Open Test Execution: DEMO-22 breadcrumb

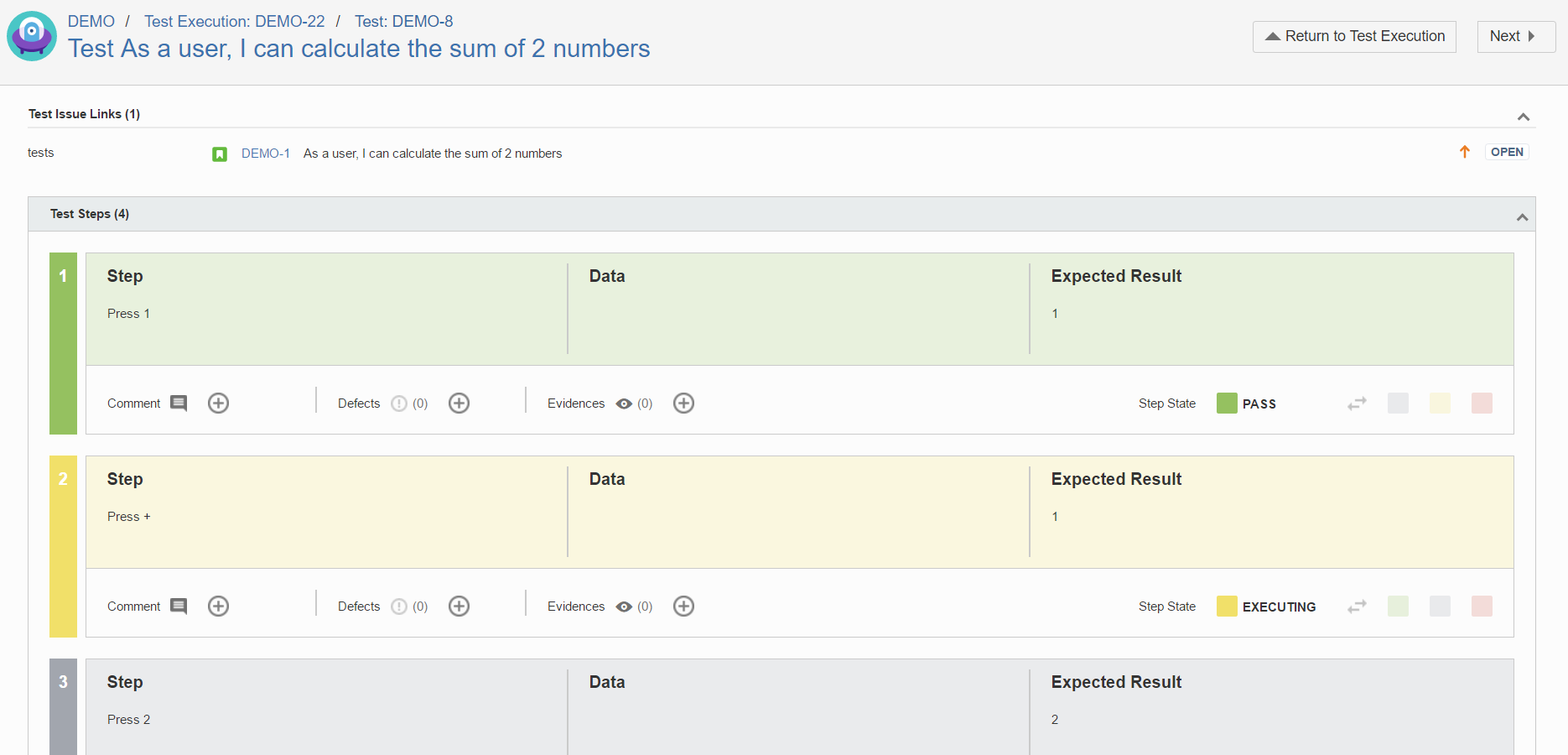point(234,21)
